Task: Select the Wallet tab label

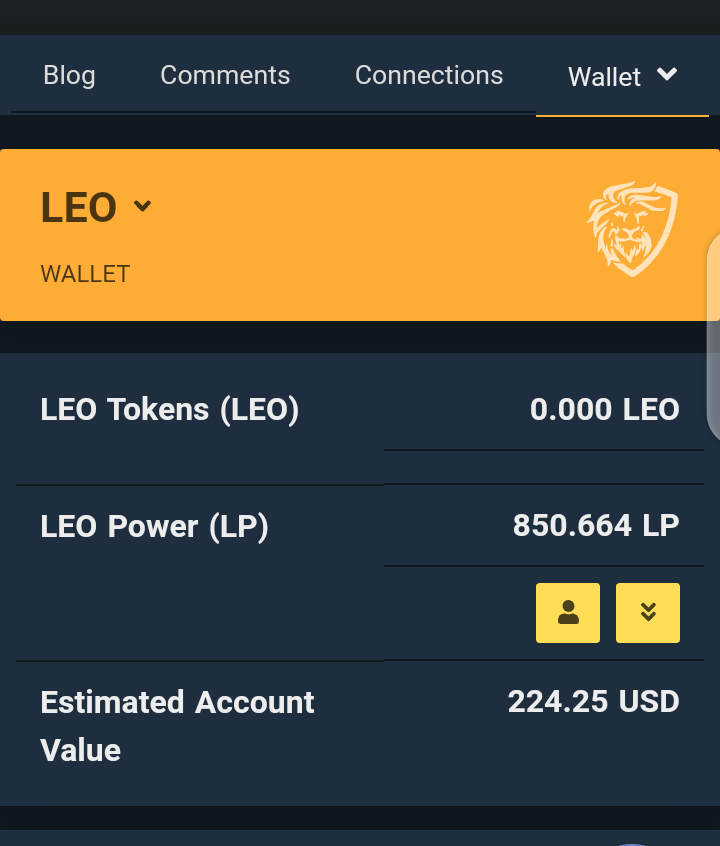Action: click(x=604, y=77)
